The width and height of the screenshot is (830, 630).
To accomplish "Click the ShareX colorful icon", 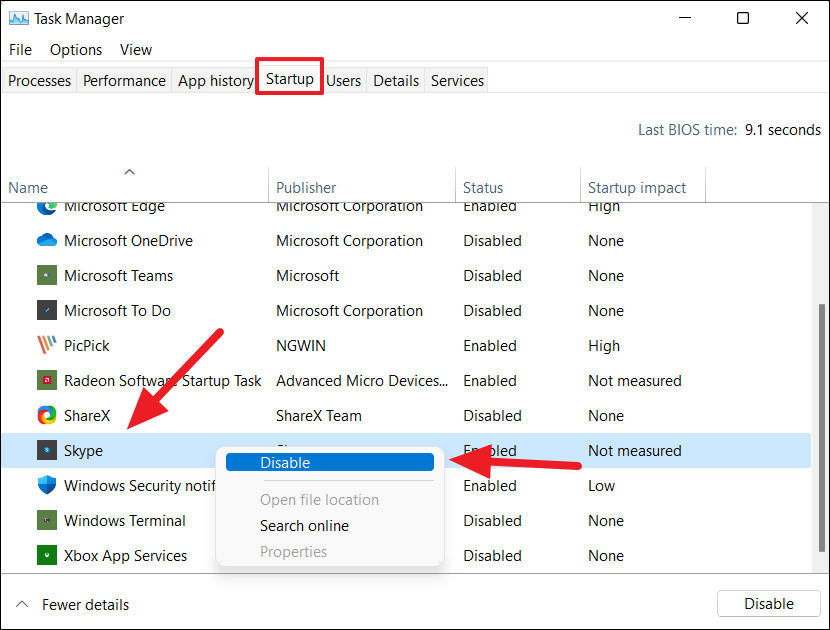I will tap(47, 415).
